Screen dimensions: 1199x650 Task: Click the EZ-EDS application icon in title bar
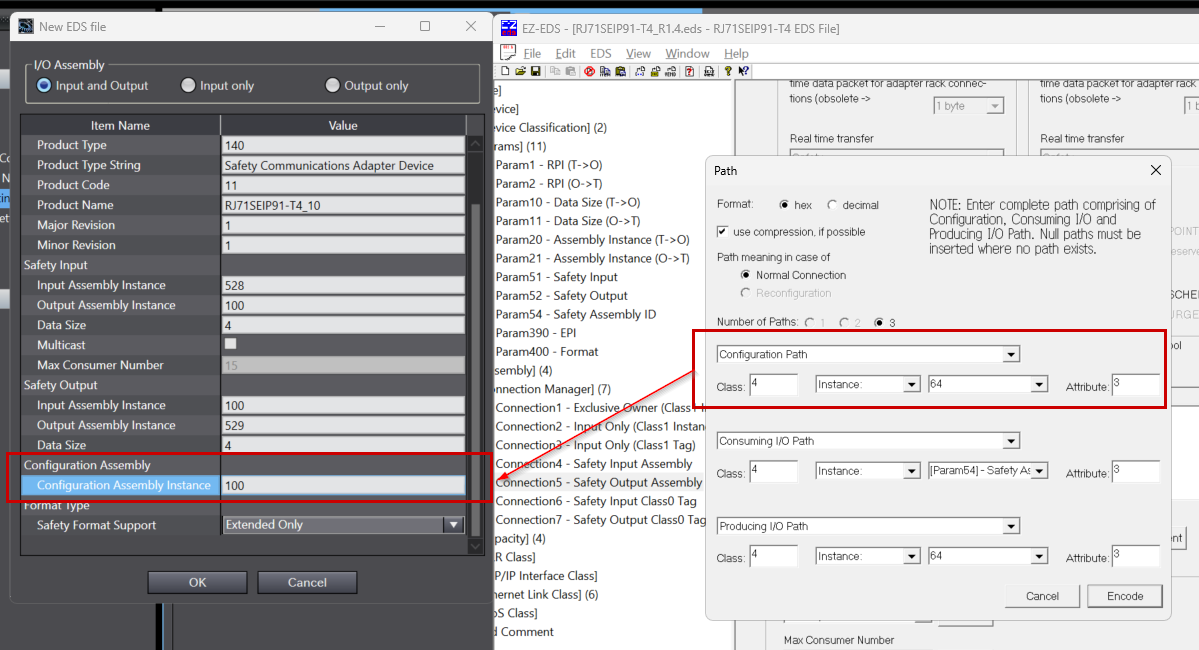509,28
